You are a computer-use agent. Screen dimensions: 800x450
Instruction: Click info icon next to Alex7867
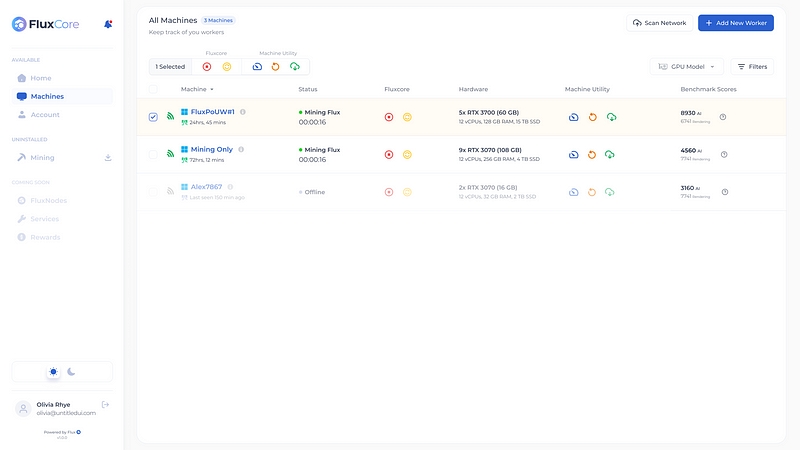pos(230,187)
